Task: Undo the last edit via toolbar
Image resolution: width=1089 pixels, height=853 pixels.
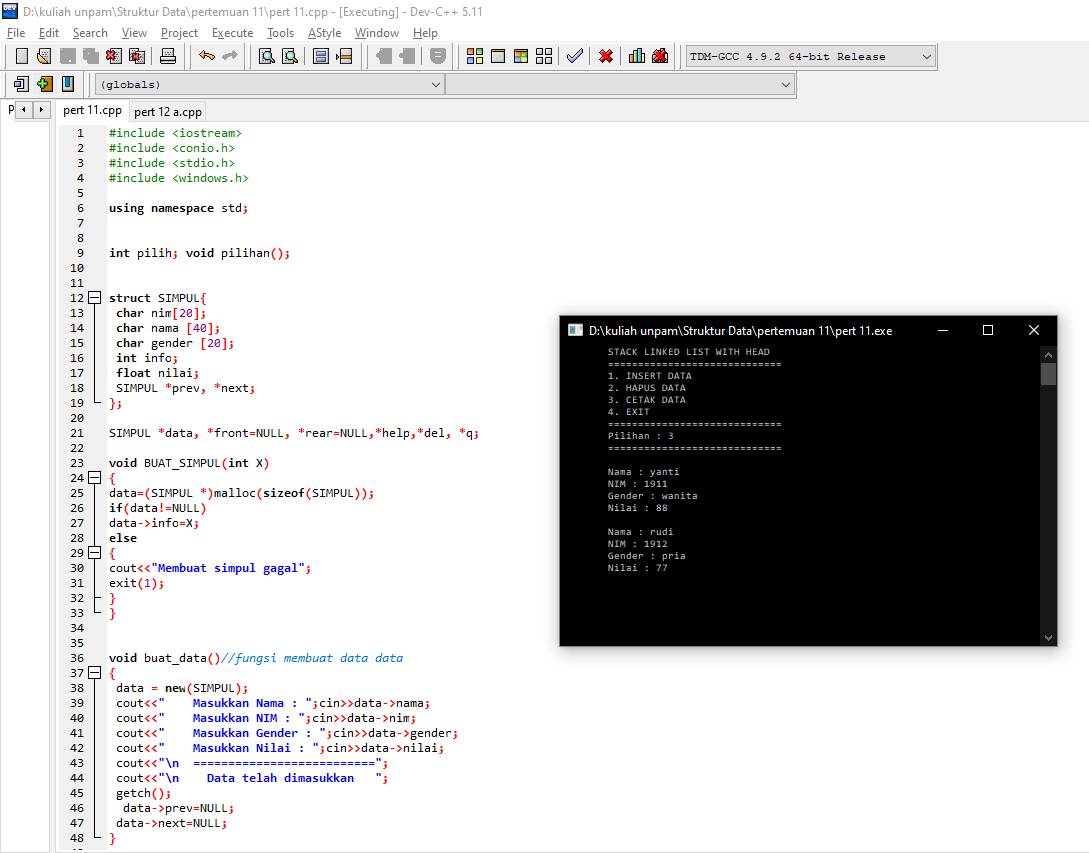Action: point(206,56)
